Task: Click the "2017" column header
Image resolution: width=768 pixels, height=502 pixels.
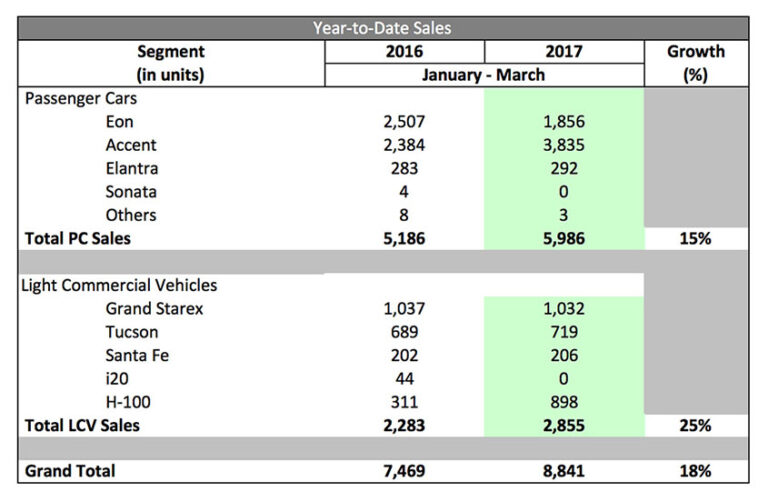Action: tap(564, 51)
